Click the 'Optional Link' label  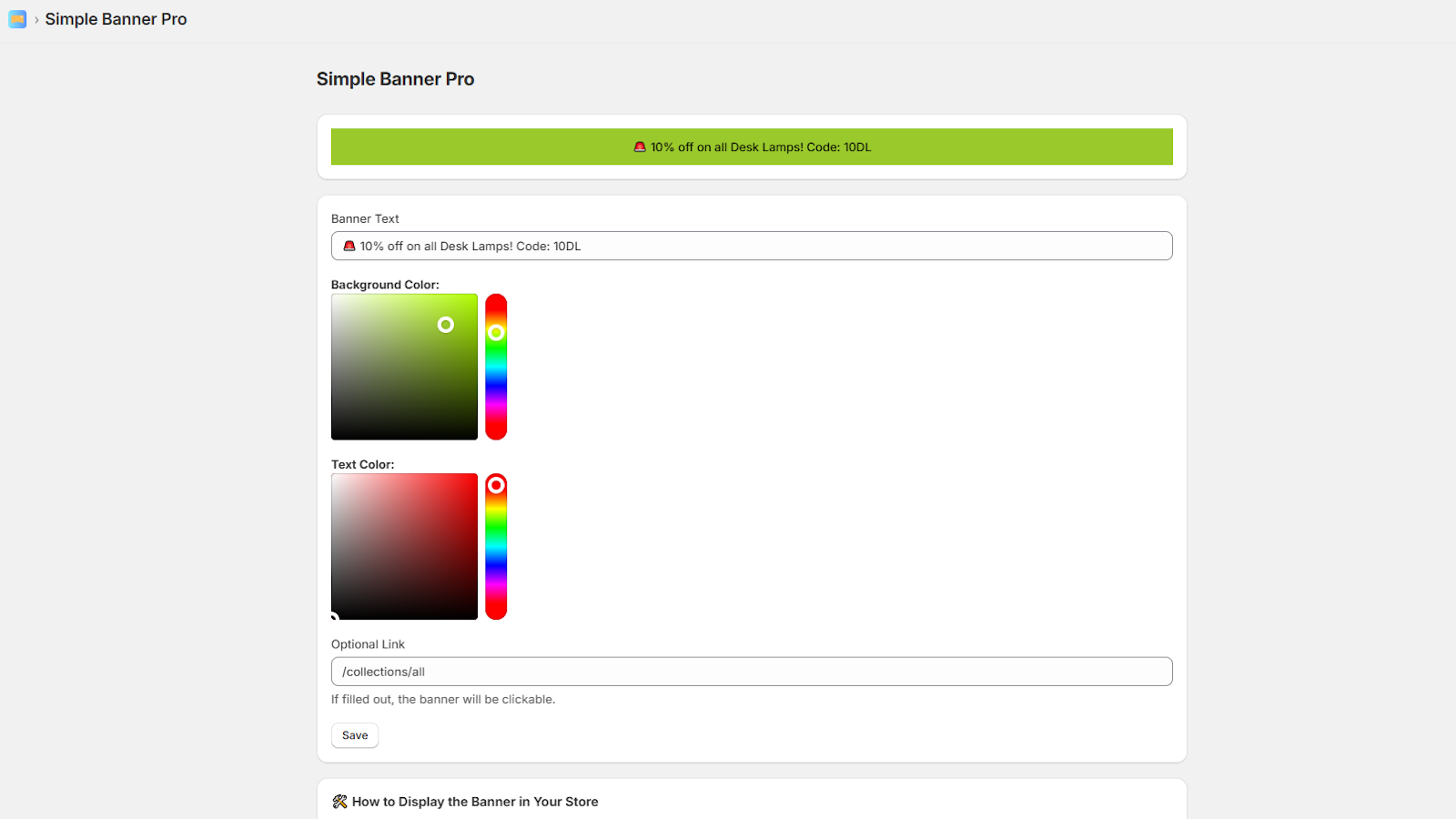click(368, 644)
